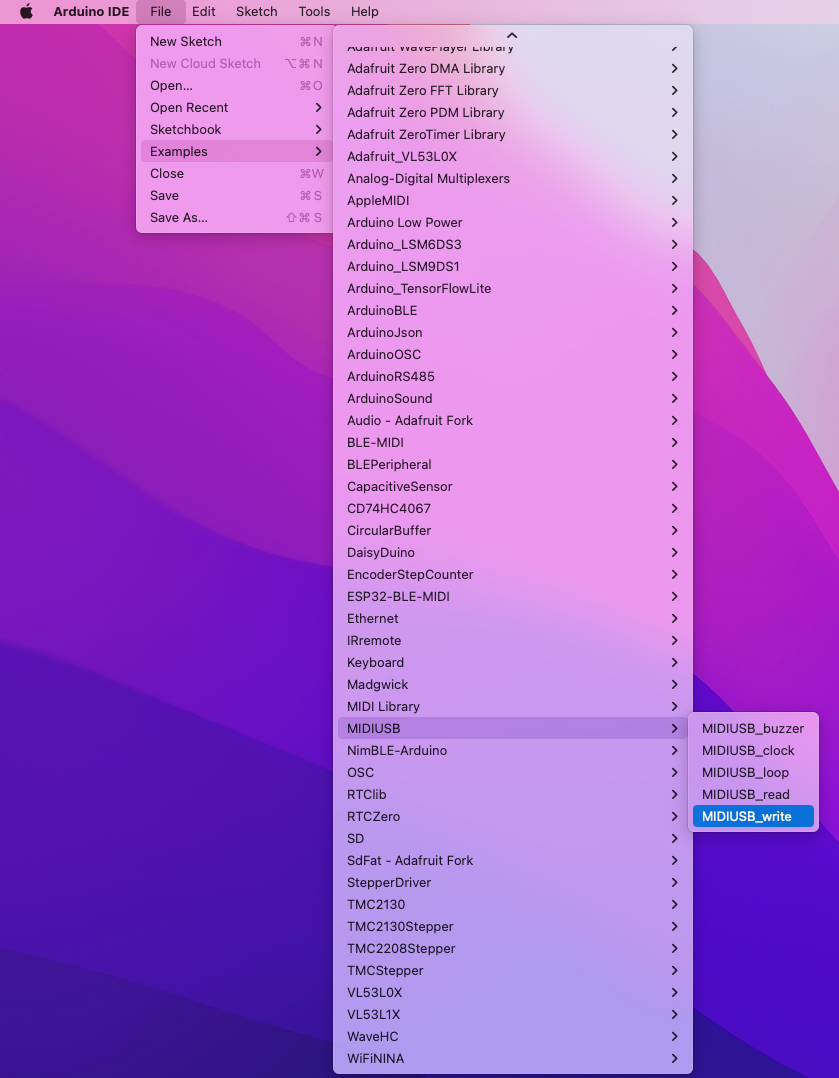Open the MIDIUSB_read example

coord(753,794)
